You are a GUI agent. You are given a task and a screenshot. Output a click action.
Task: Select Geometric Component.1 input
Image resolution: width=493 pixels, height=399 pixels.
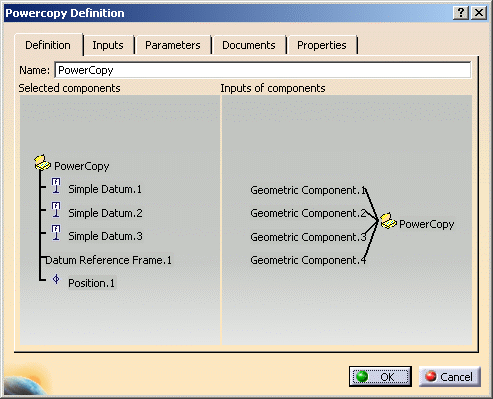point(308,190)
